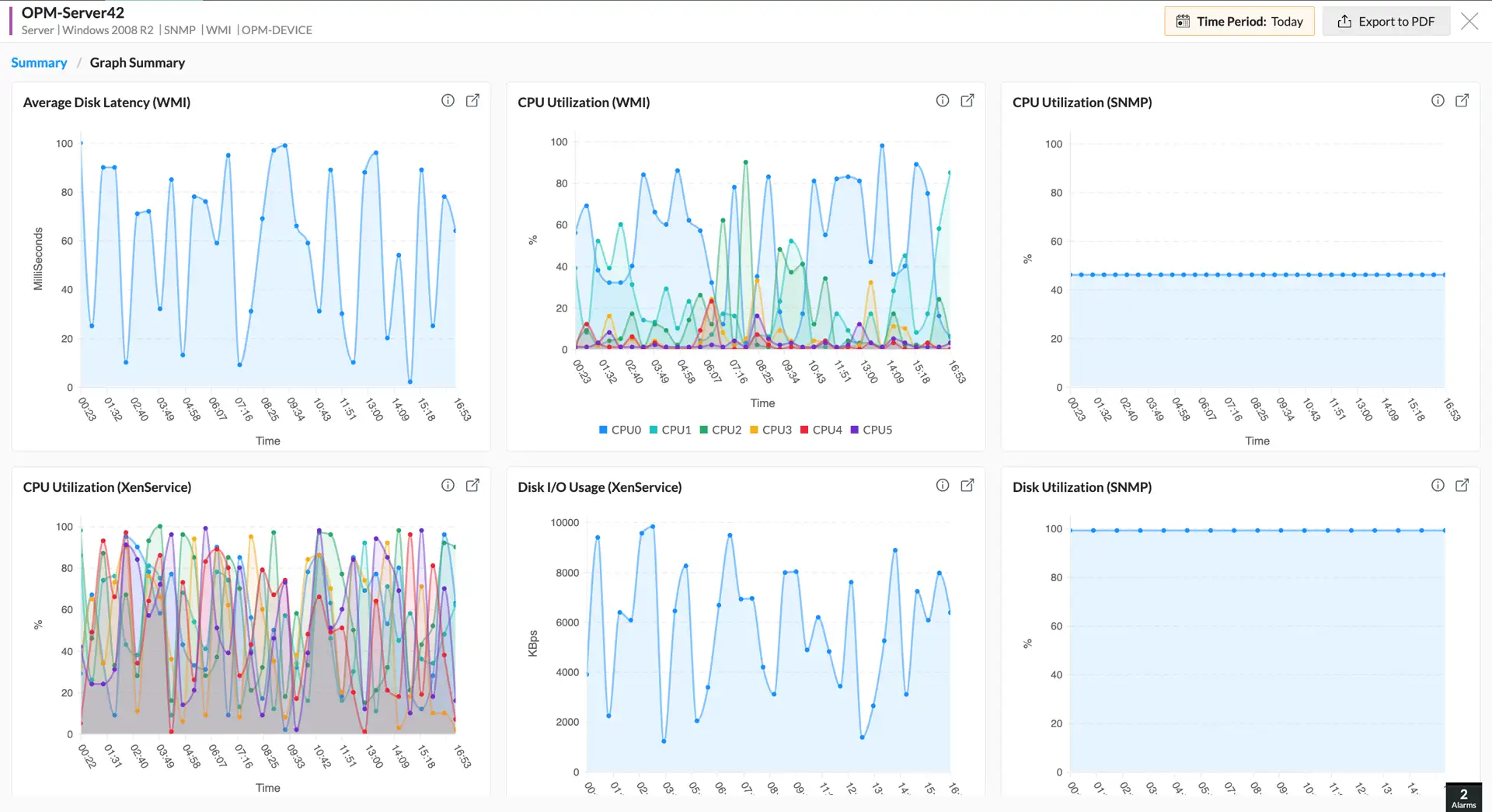Hide CPU4 series in WMI legend
This screenshot has height=812, width=1492.
(x=821, y=430)
